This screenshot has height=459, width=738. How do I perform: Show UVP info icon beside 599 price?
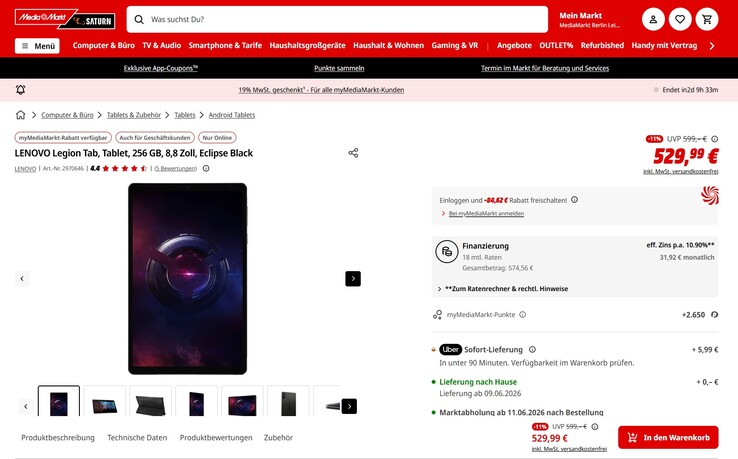tap(714, 139)
